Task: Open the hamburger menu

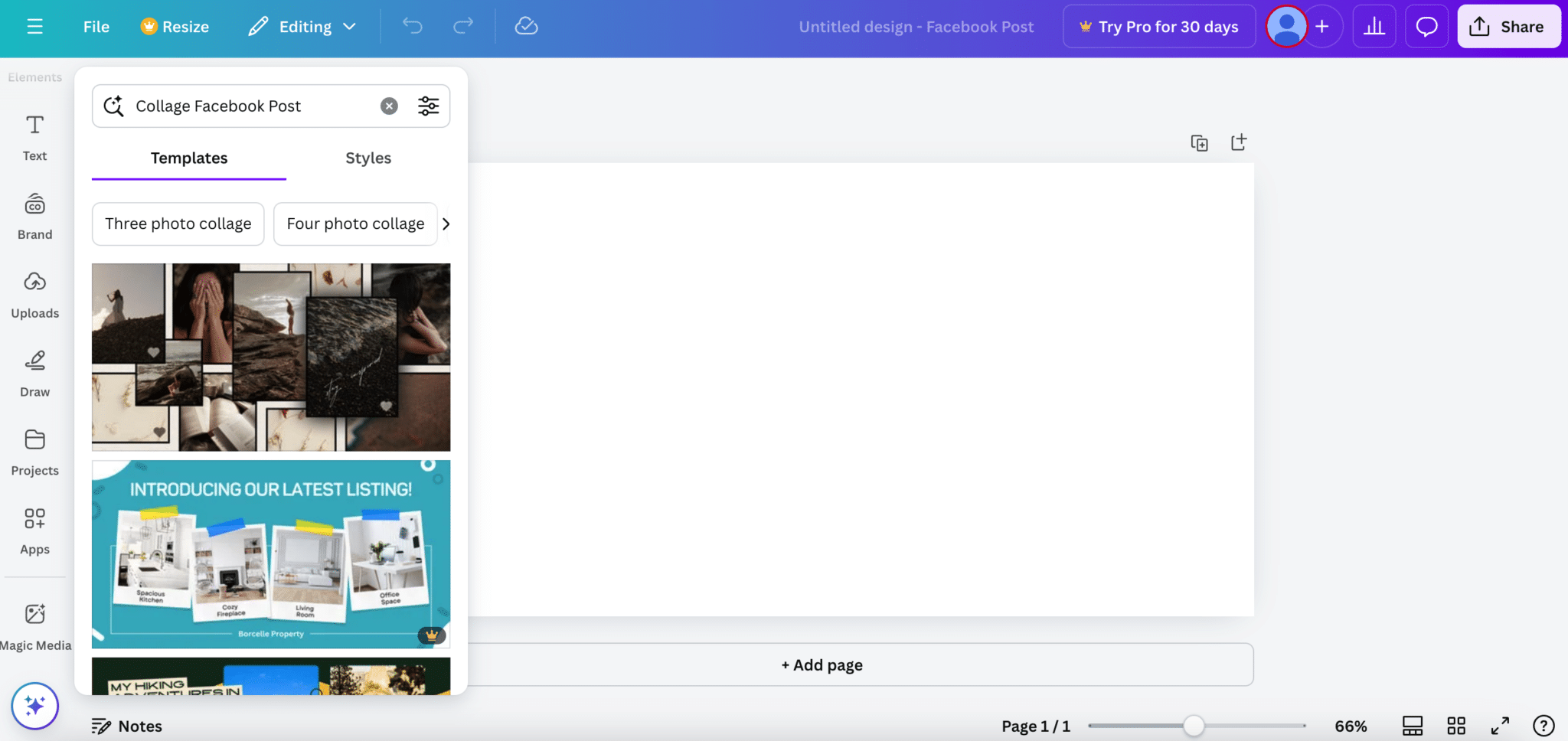Action: (x=35, y=25)
